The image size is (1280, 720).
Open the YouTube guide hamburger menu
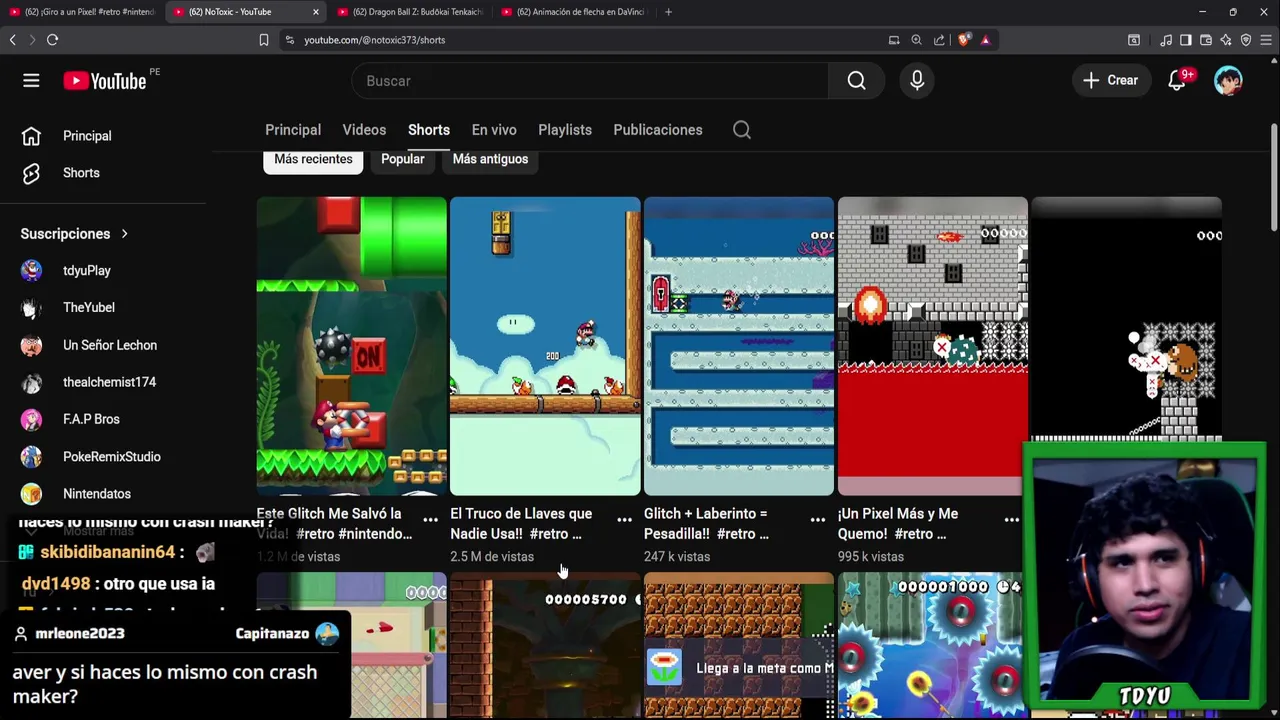(x=31, y=81)
